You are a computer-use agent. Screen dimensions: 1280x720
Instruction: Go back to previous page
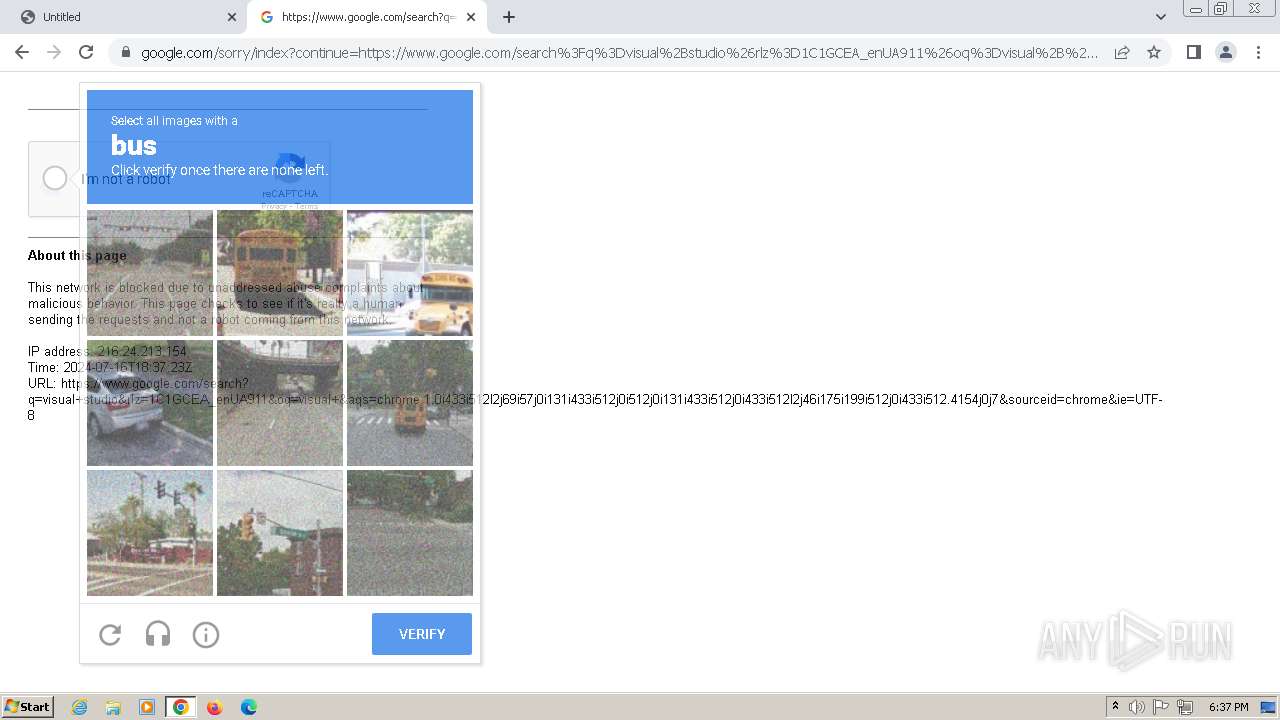(22, 52)
